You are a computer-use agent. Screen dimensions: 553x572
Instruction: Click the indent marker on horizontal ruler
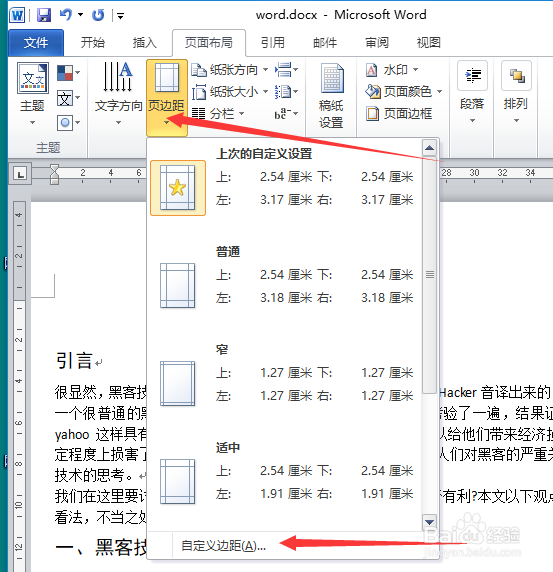54,174
